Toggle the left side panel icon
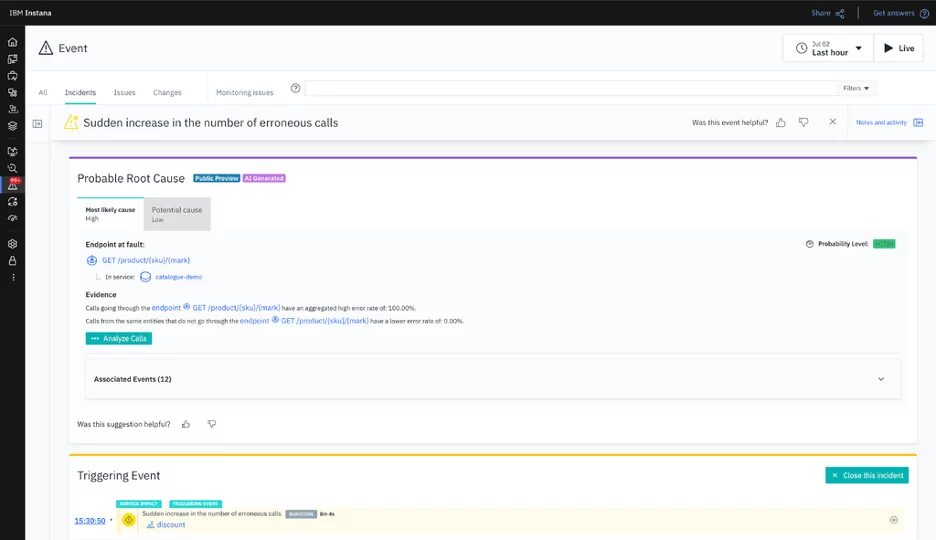Viewport: 936px width, 540px height. click(37, 123)
